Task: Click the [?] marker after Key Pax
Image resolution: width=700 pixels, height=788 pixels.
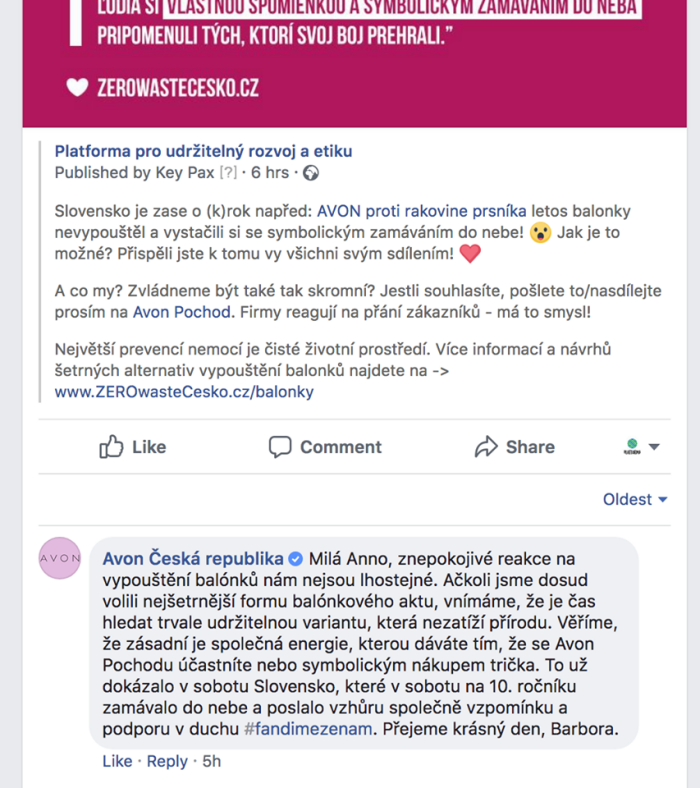Action: [x=228, y=173]
